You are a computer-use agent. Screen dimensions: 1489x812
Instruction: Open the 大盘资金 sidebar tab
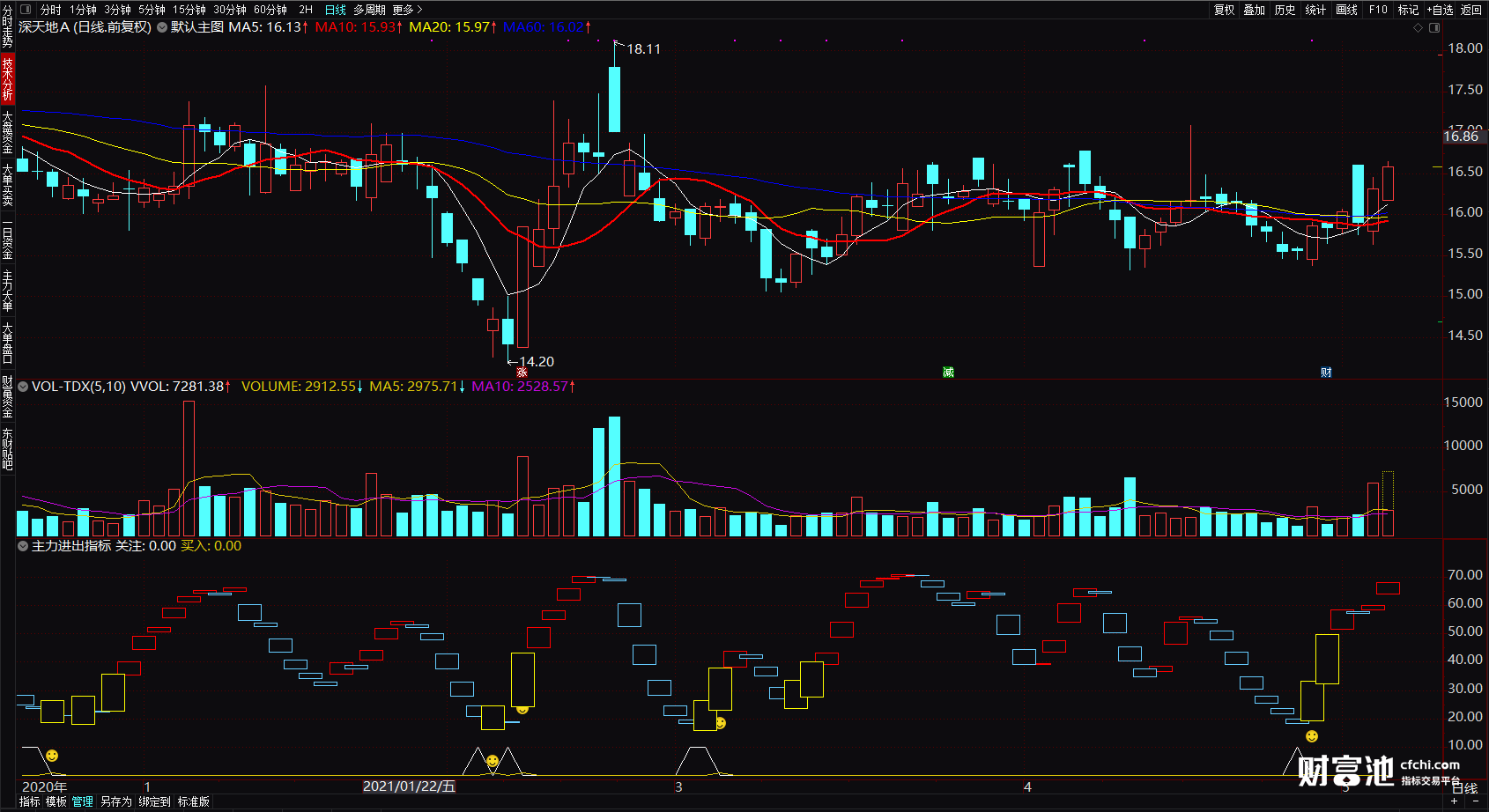(x=7, y=132)
